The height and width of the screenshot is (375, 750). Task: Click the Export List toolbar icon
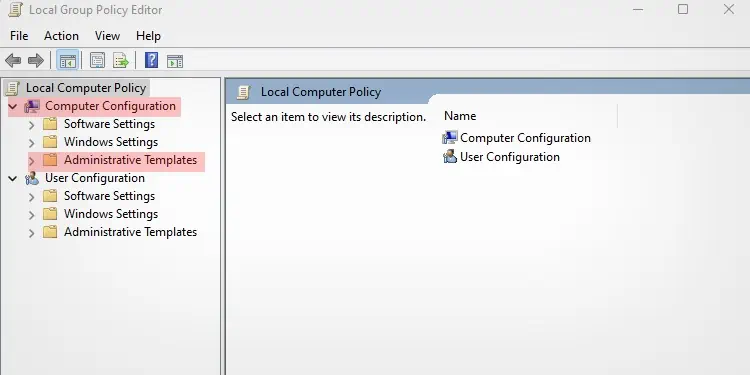[x=121, y=61]
